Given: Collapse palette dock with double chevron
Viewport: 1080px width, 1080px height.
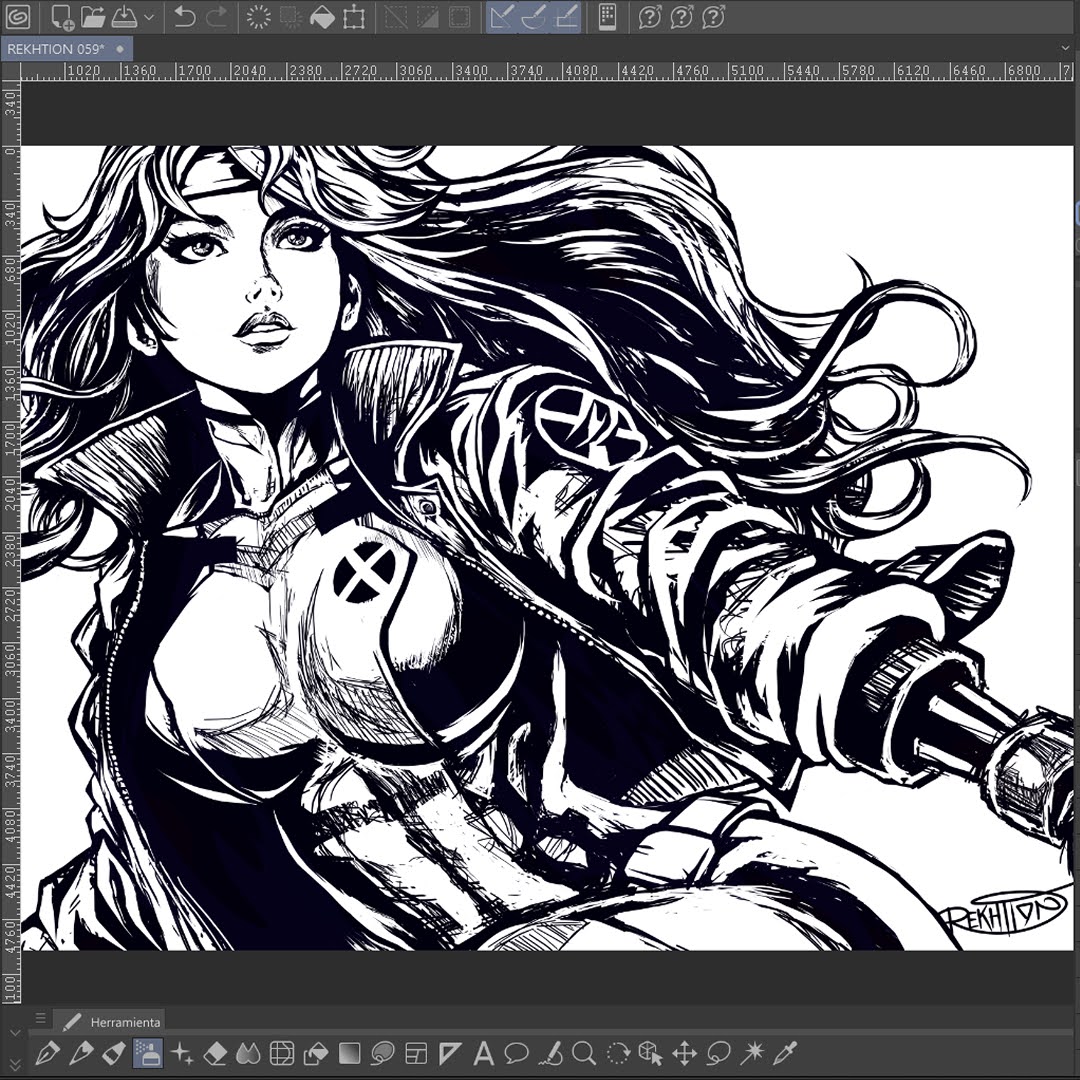Looking at the screenshot, I should point(15,1065).
